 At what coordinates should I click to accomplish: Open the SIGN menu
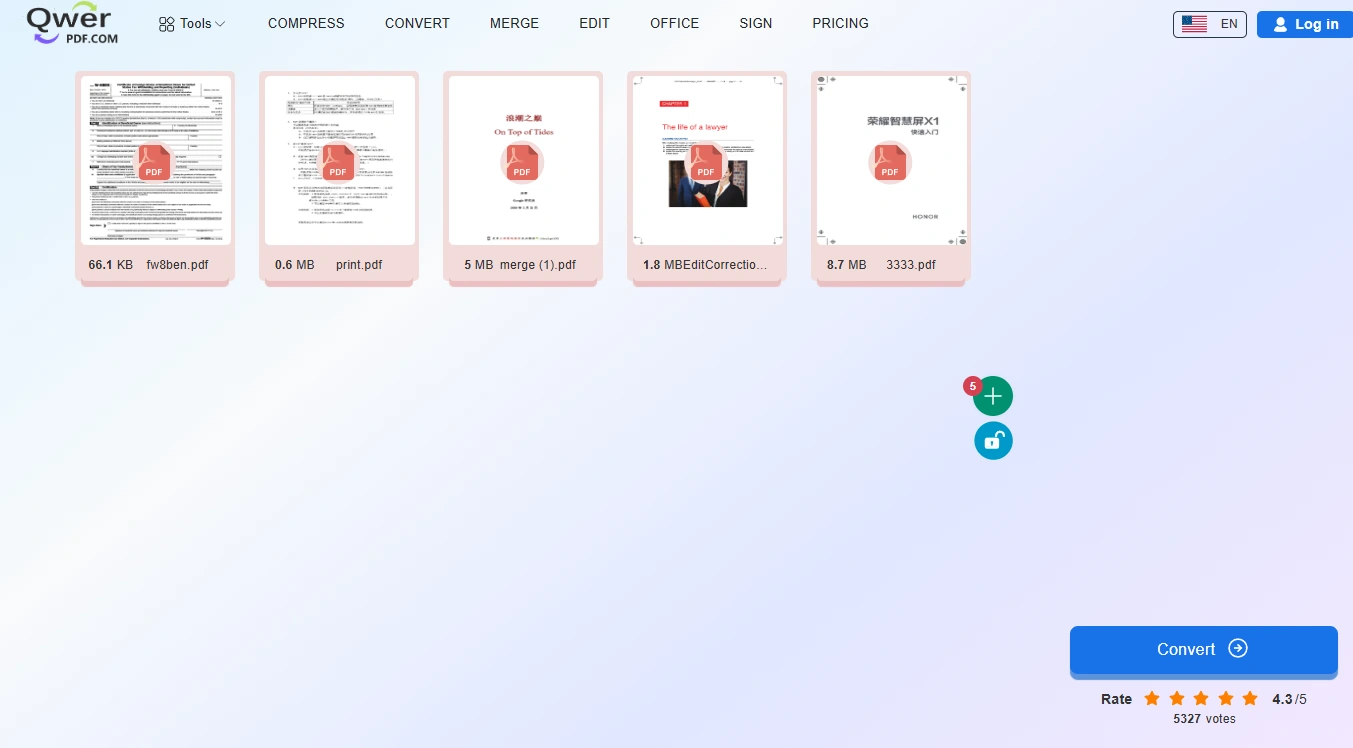coord(755,23)
